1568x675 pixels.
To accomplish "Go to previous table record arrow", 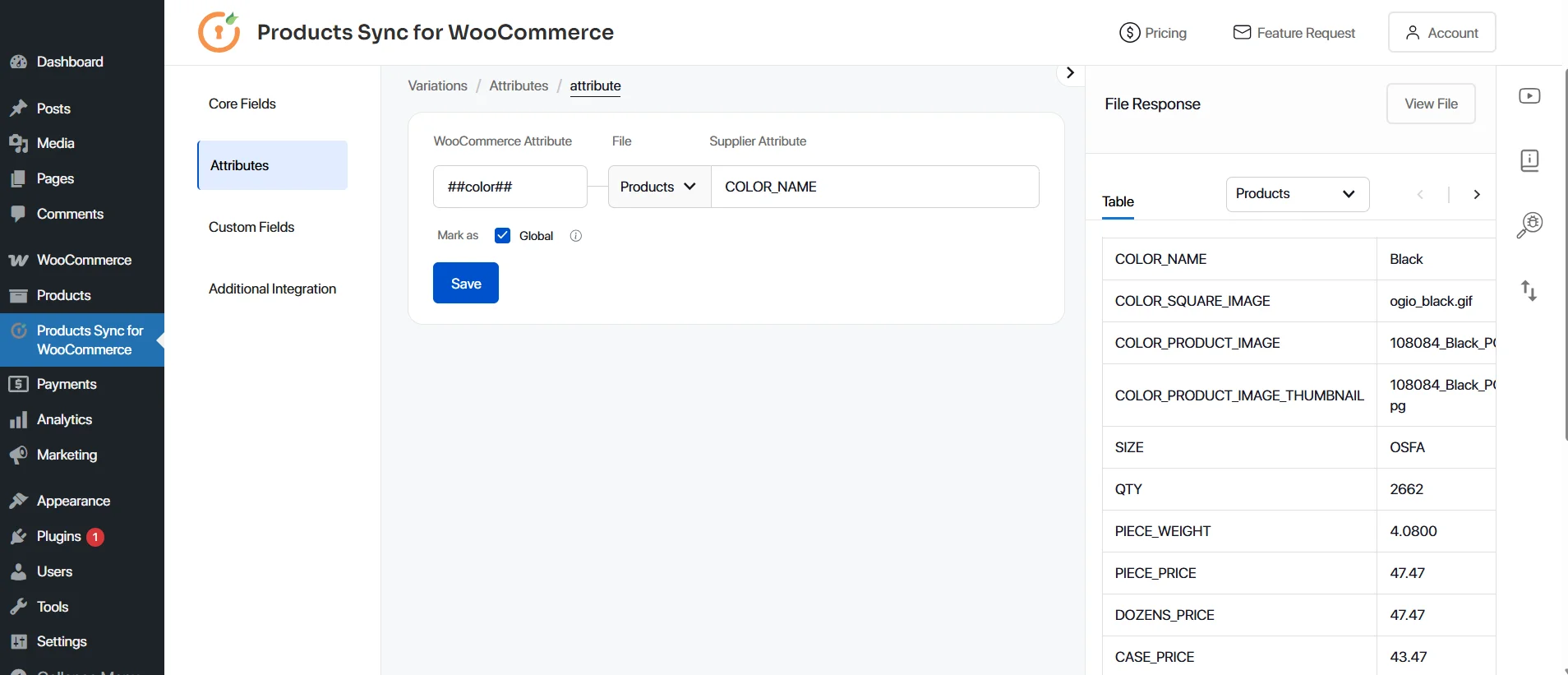I will pos(1420,194).
